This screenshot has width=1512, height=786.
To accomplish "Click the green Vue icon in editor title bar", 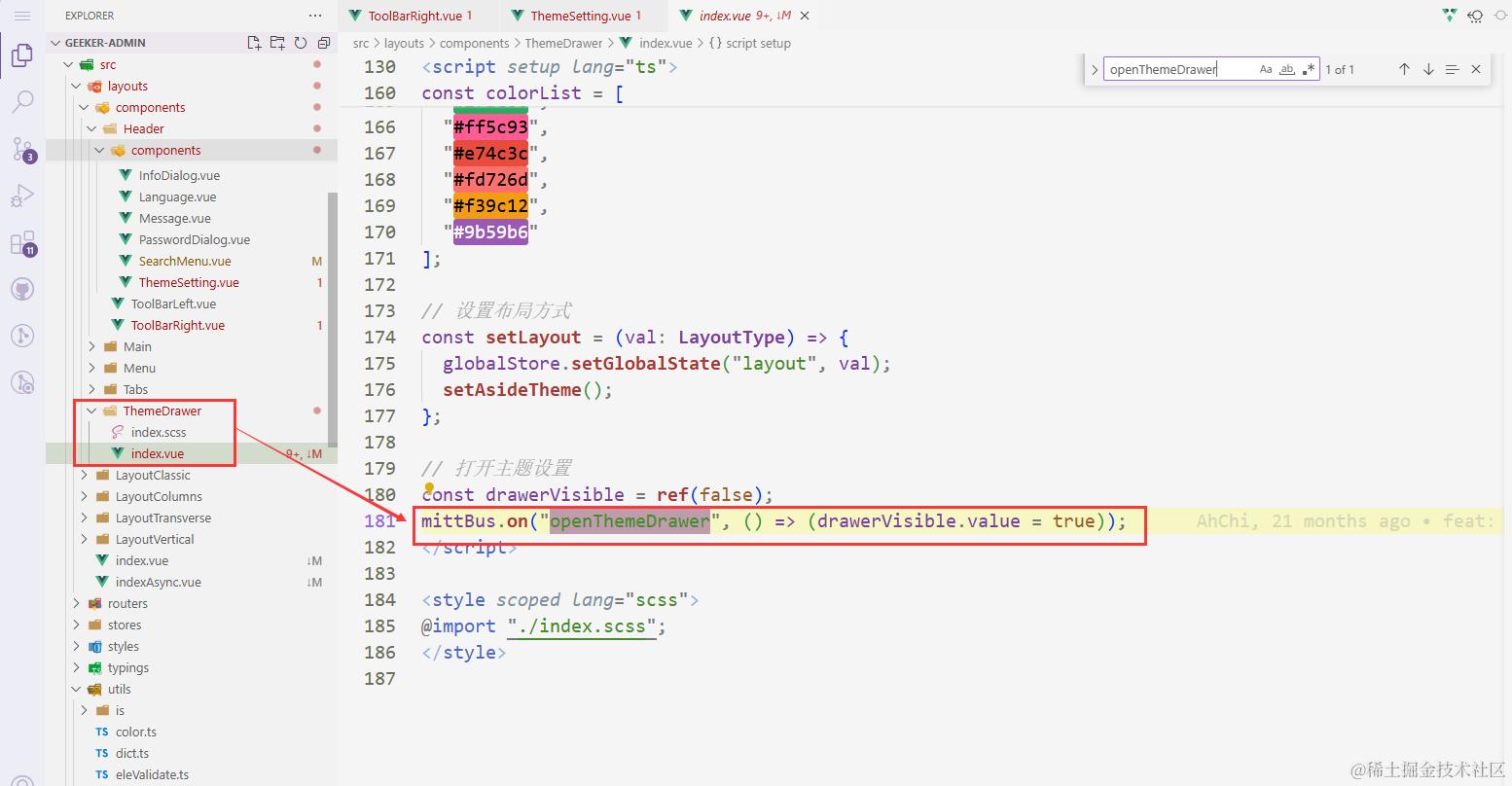I will (x=1450, y=16).
